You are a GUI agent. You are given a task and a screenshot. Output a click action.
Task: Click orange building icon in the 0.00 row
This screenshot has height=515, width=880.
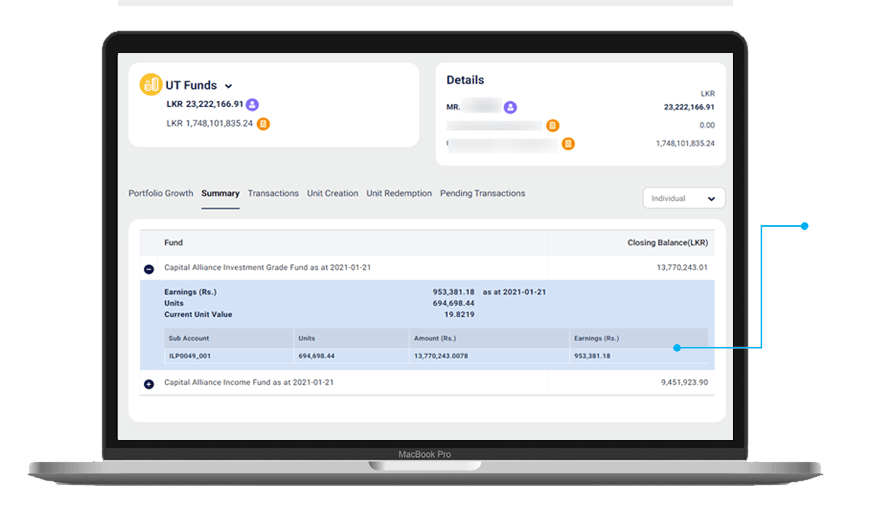coord(553,125)
